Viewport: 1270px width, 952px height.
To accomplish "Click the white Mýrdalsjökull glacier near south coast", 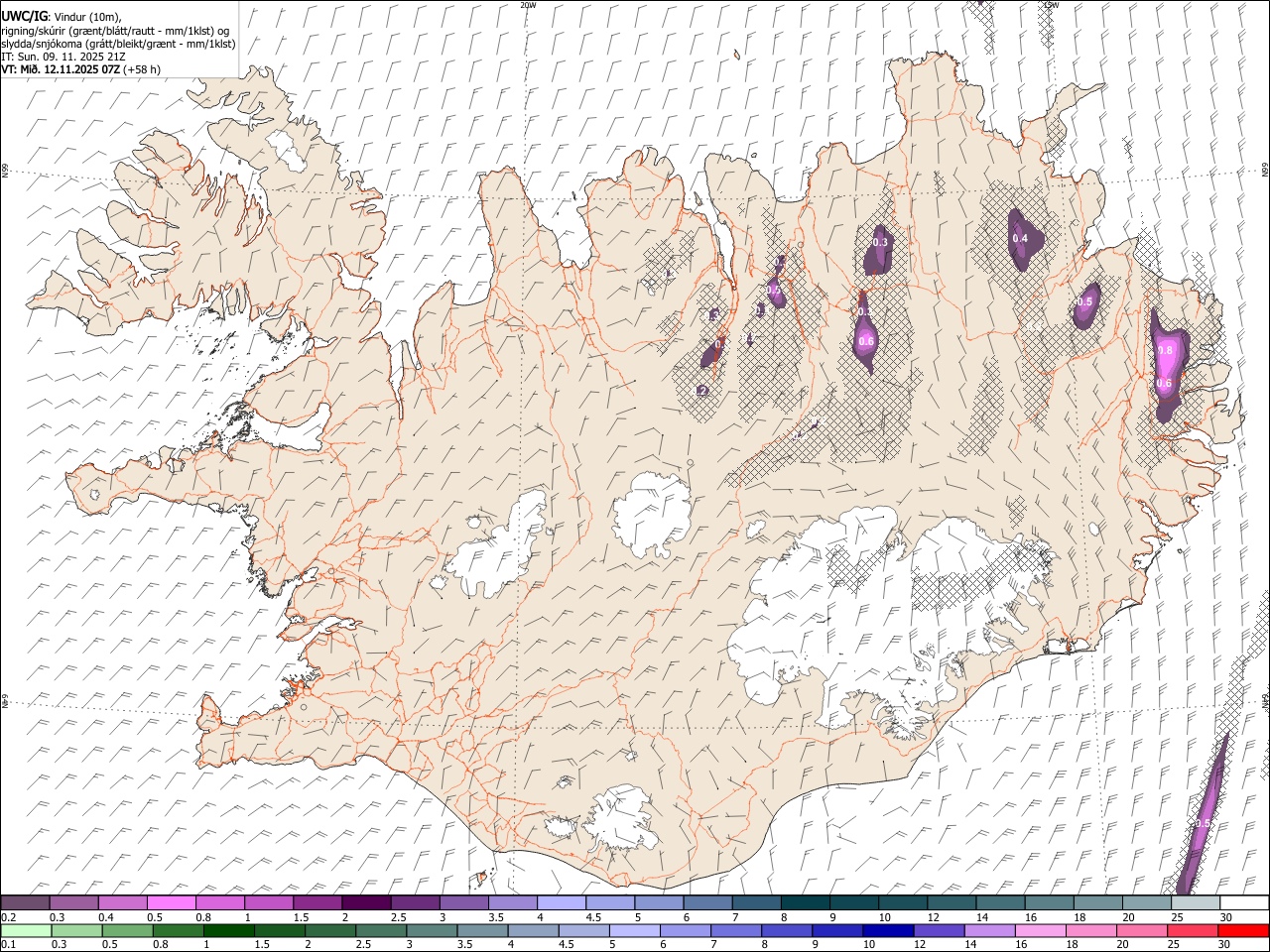I will [621, 821].
